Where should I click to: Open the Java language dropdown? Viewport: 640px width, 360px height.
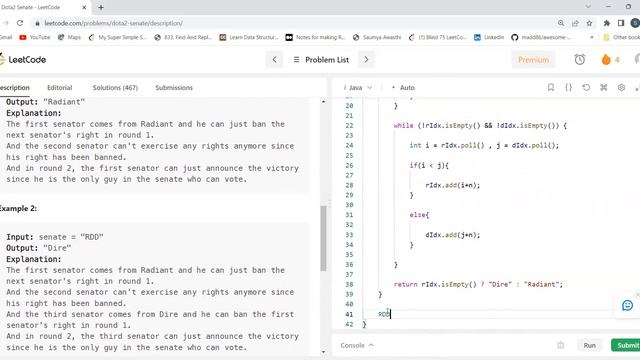click(358, 88)
